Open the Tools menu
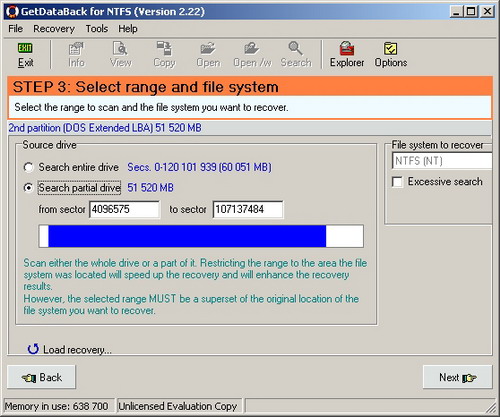Screen dimensions: 500x417 pos(97,29)
